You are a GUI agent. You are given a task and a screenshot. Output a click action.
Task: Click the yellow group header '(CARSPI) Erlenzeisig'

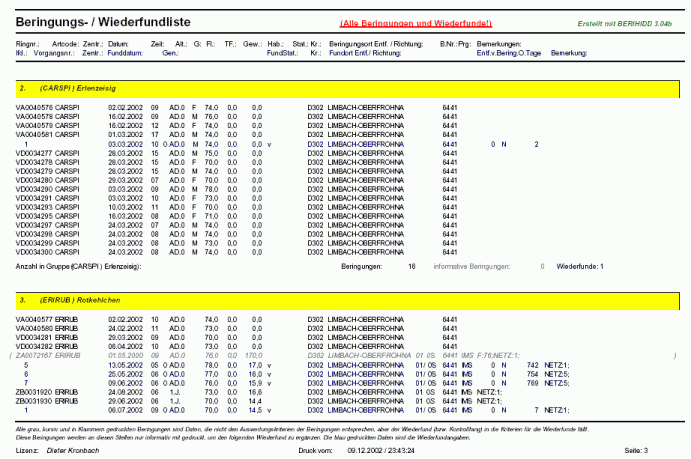point(347,89)
